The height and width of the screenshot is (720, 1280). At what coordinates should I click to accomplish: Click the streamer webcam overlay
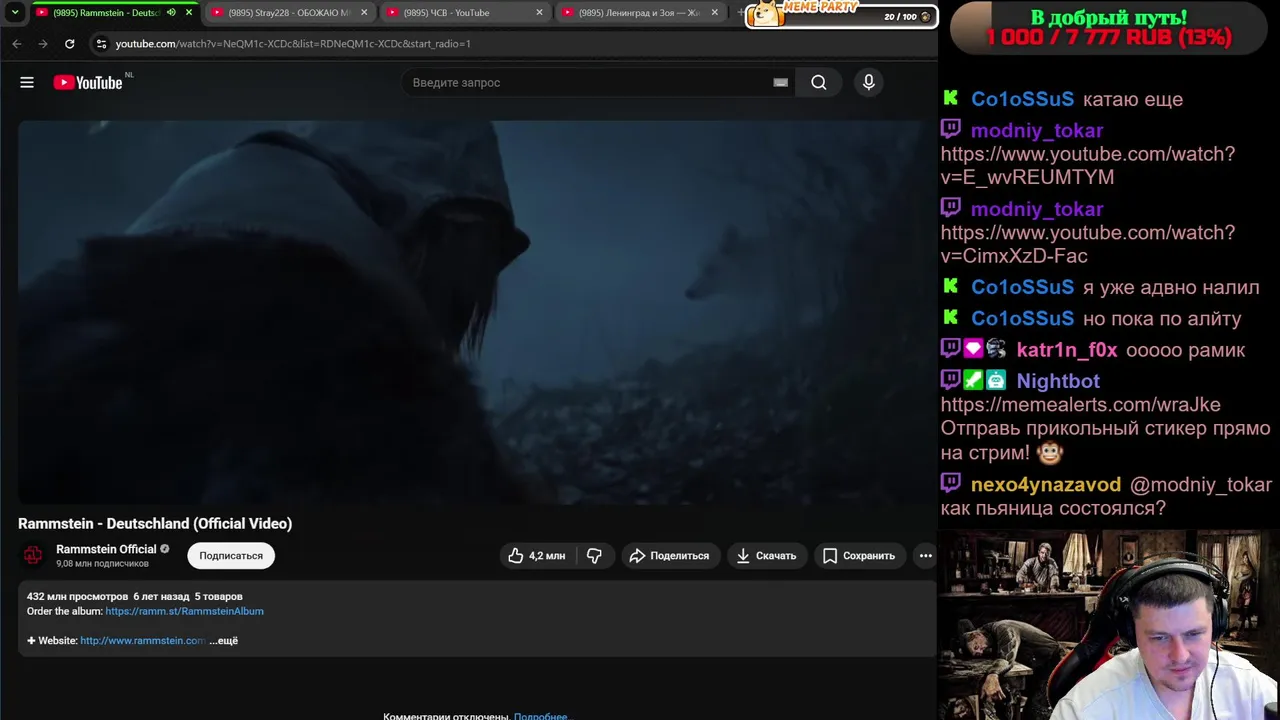coord(1109,625)
